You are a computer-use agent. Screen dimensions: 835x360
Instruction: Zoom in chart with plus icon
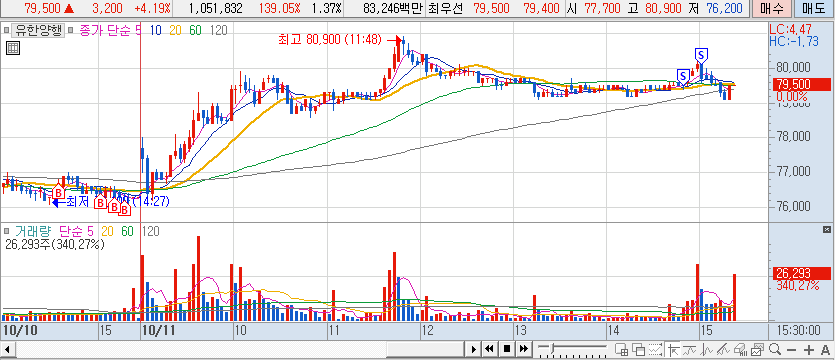coord(809,350)
